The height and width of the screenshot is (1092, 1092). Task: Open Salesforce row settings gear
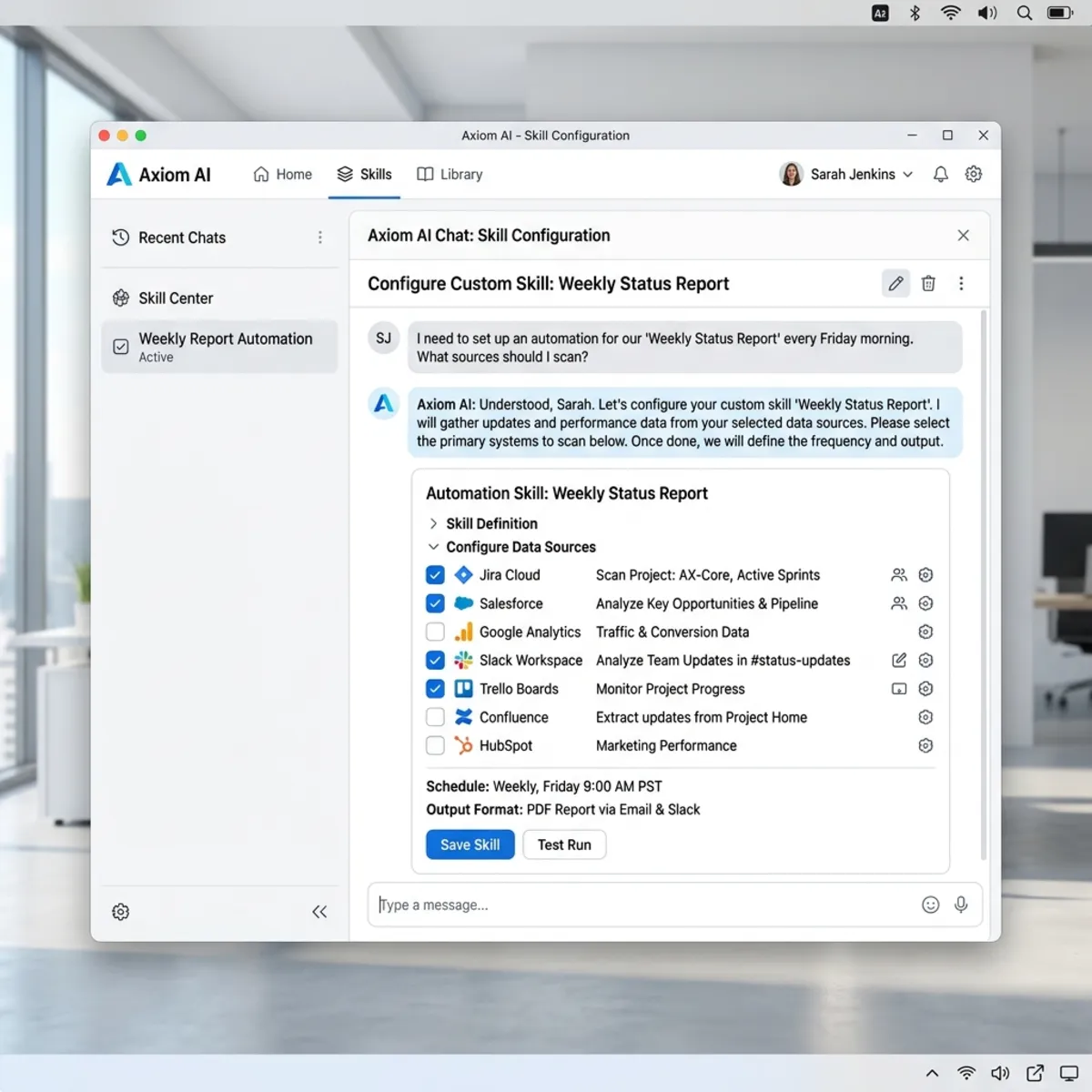pyautogui.click(x=925, y=603)
